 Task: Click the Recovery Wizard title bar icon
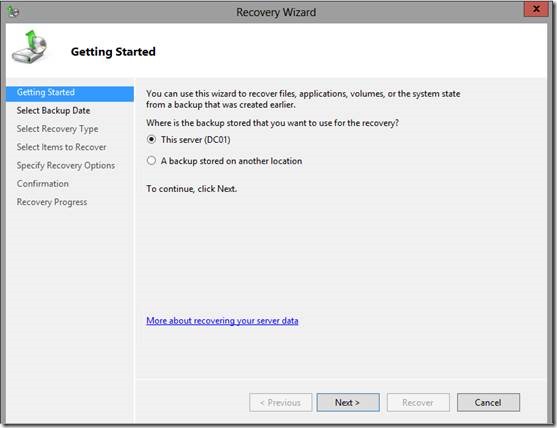(13, 12)
